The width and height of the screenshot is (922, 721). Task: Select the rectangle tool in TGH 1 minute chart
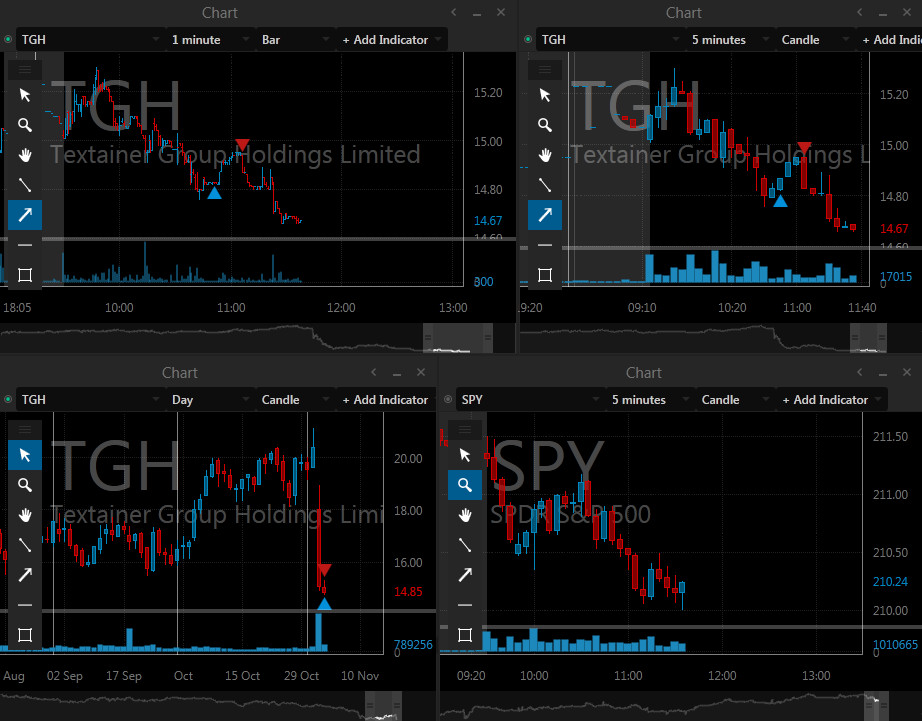pyautogui.click(x=25, y=275)
